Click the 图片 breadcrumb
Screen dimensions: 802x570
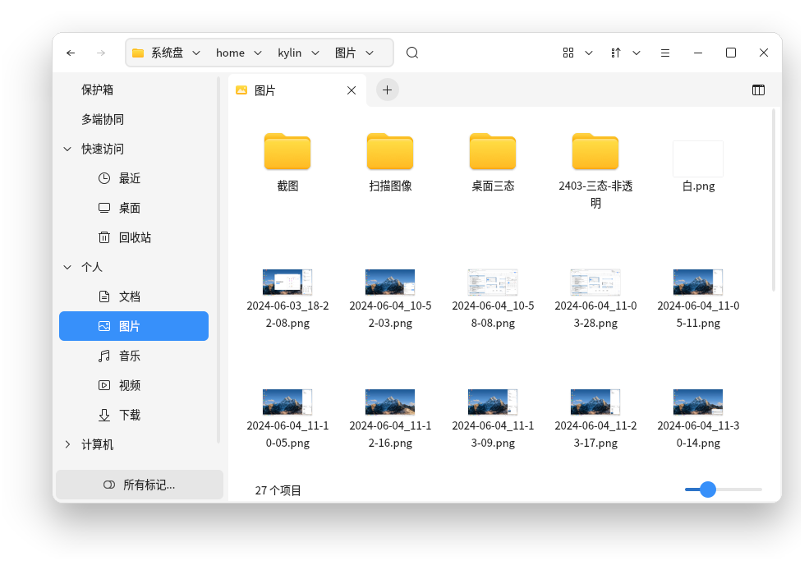[345, 53]
